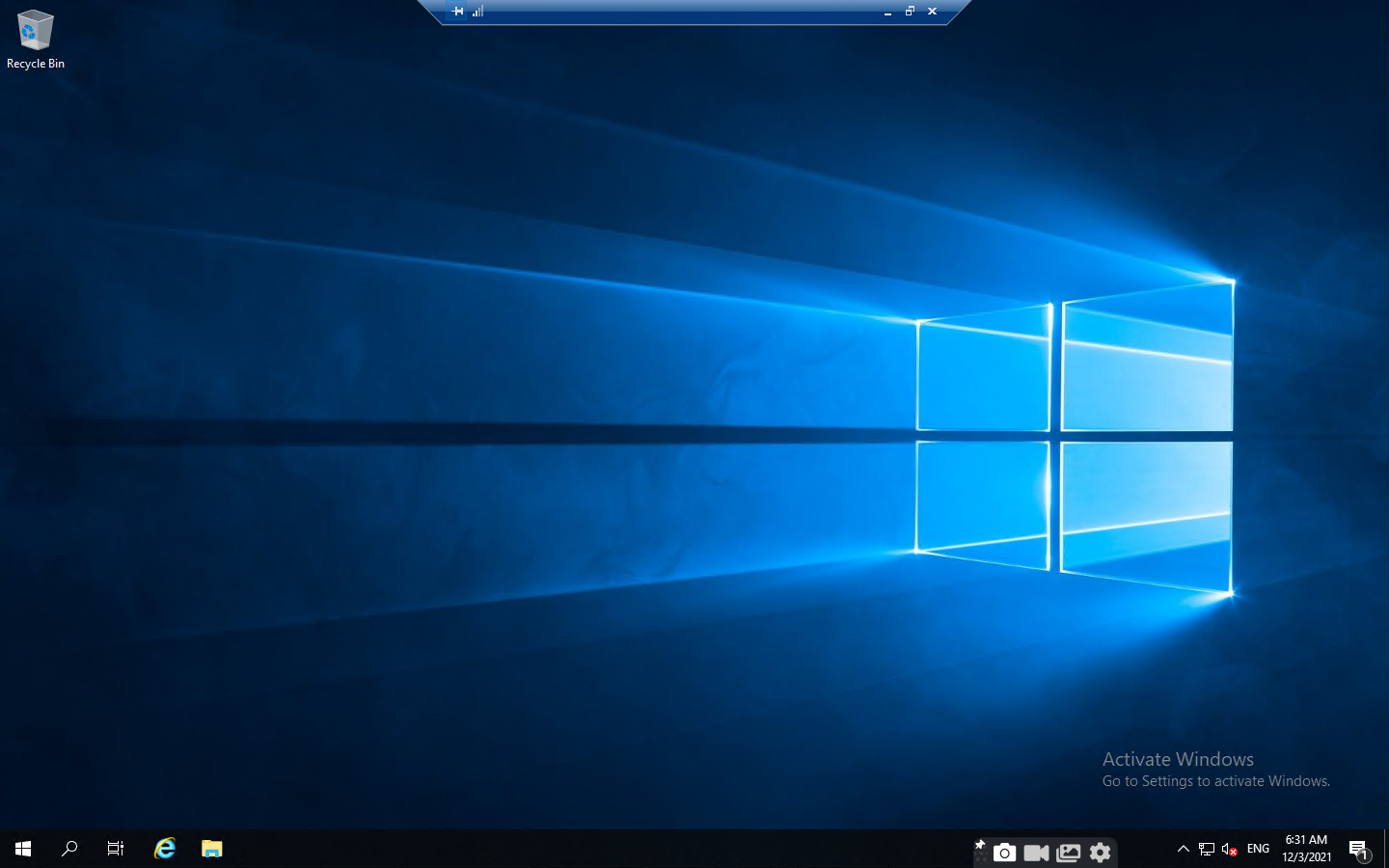Open the Action Center notifications icon
1389x868 pixels.
[x=1359, y=849]
